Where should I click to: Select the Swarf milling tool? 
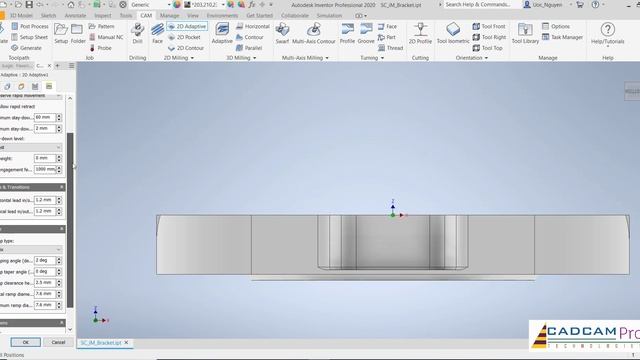click(282, 33)
